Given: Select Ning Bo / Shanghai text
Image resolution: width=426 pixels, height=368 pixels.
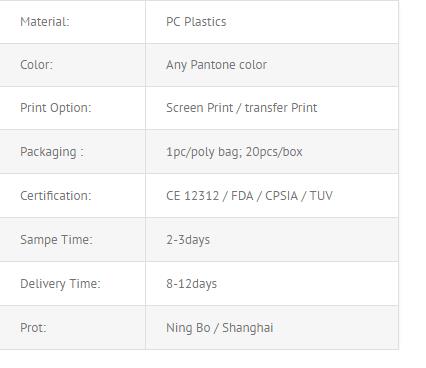Looking at the screenshot, I should [x=219, y=328].
